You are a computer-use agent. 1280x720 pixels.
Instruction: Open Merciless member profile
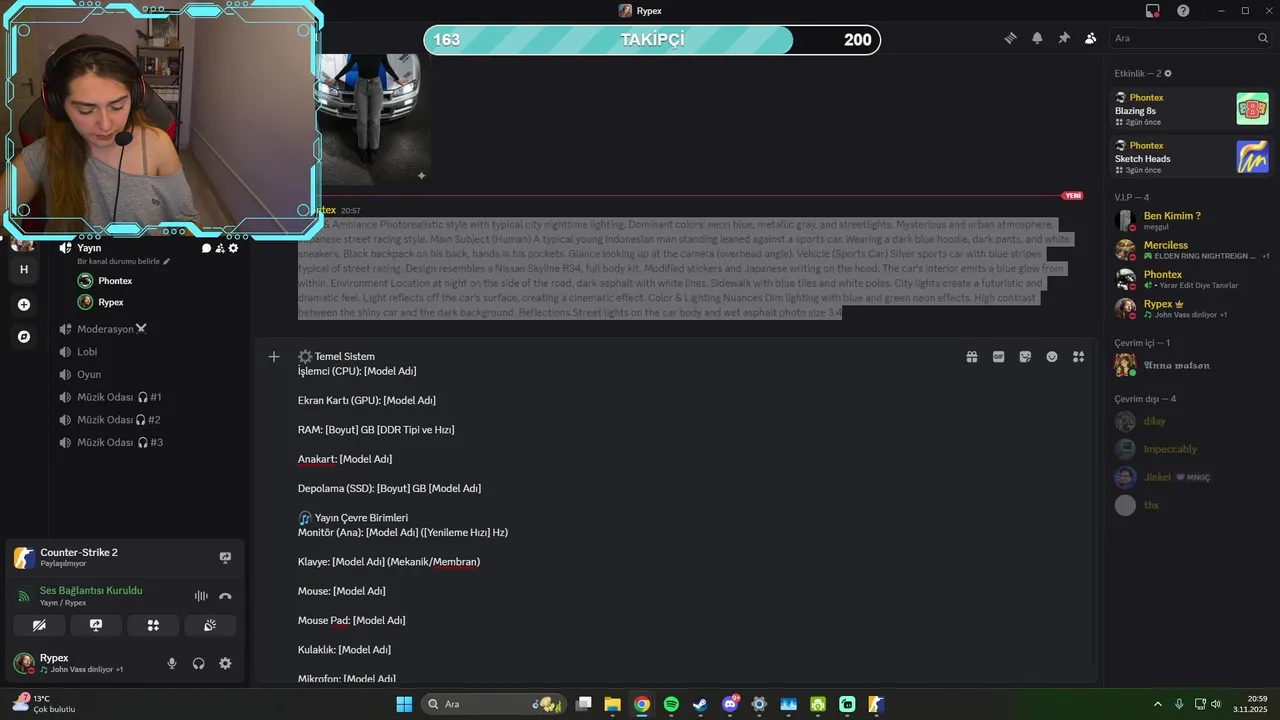click(x=1191, y=249)
